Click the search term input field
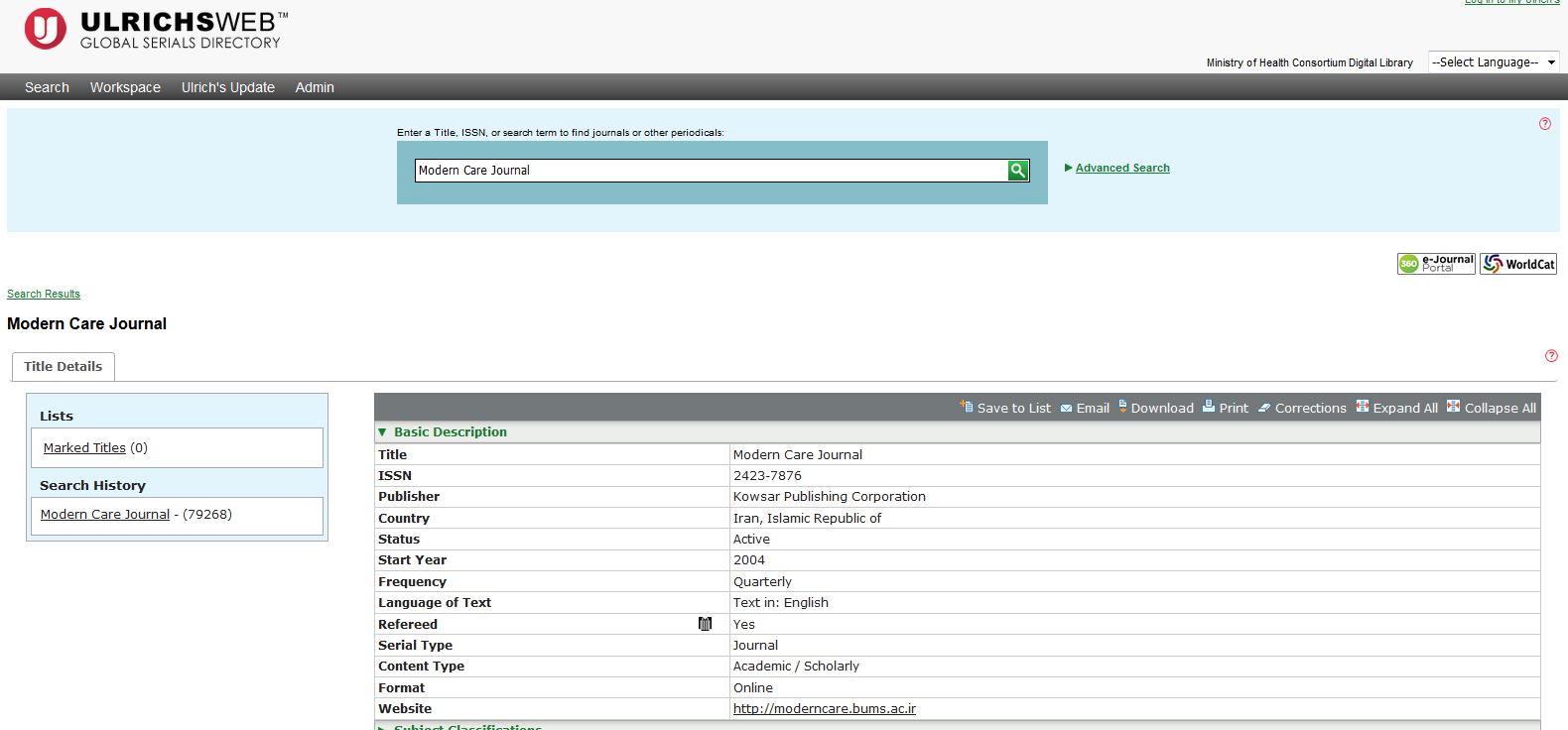The width and height of the screenshot is (1568, 730). (x=710, y=171)
